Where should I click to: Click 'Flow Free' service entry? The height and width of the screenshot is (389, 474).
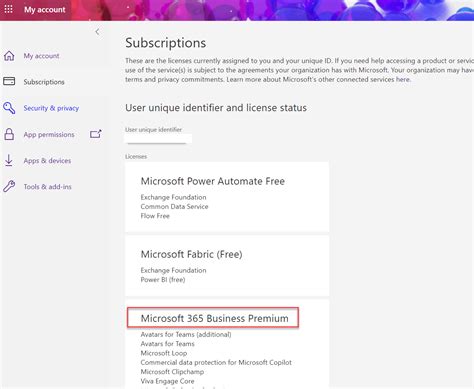click(155, 216)
